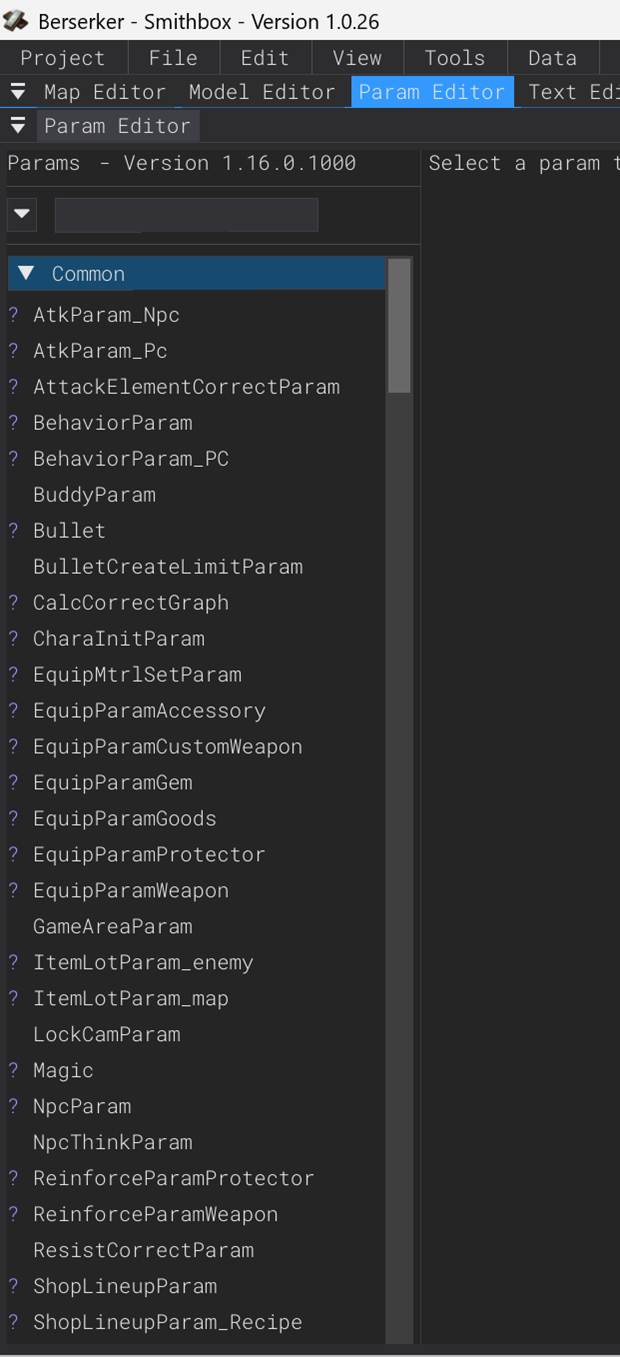Switch to the Map Editor tab
This screenshot has width=620, height=1357.
tap(105, 92)
